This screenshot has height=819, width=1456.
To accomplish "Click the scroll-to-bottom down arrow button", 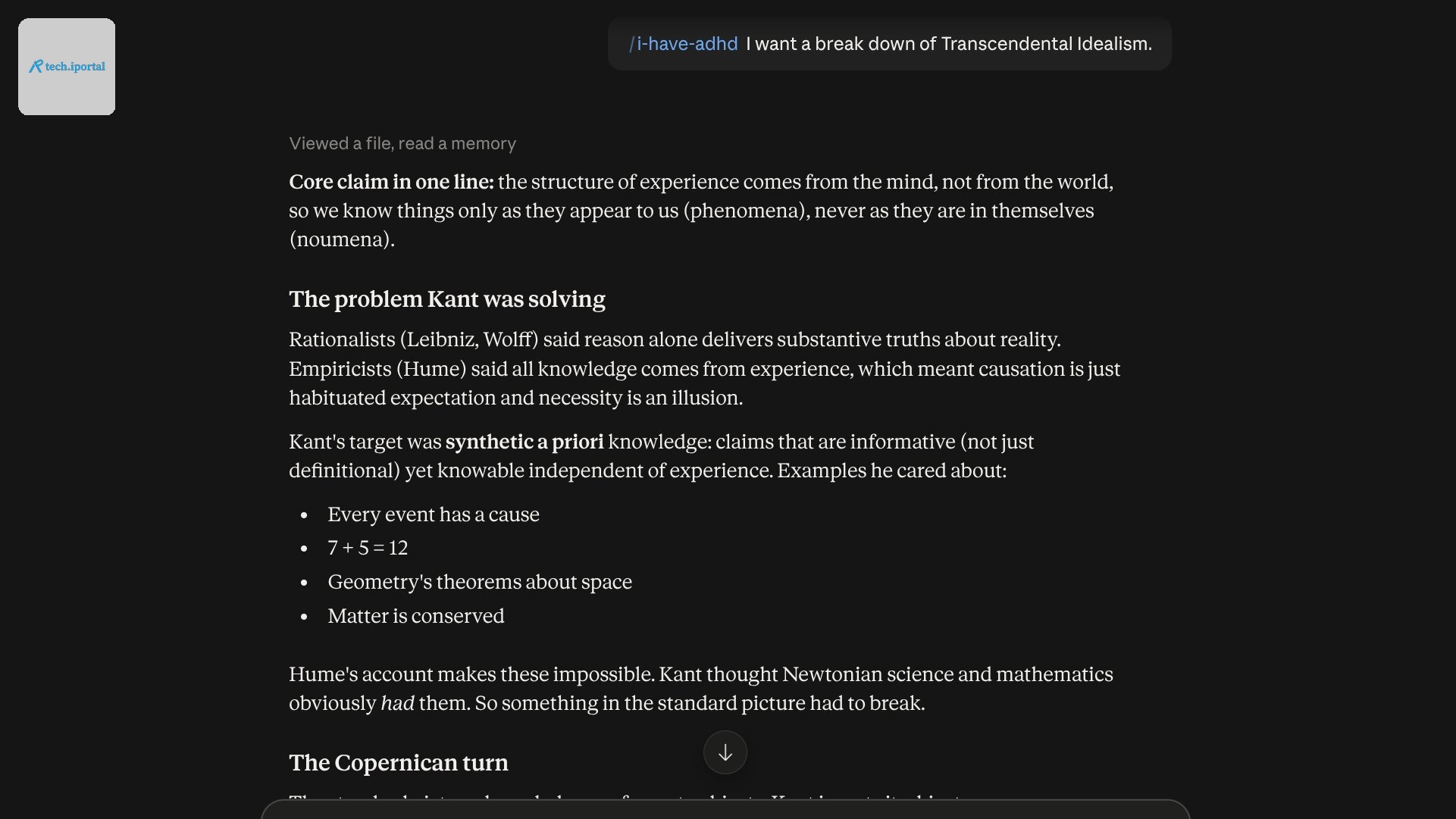I will (725, 752).
